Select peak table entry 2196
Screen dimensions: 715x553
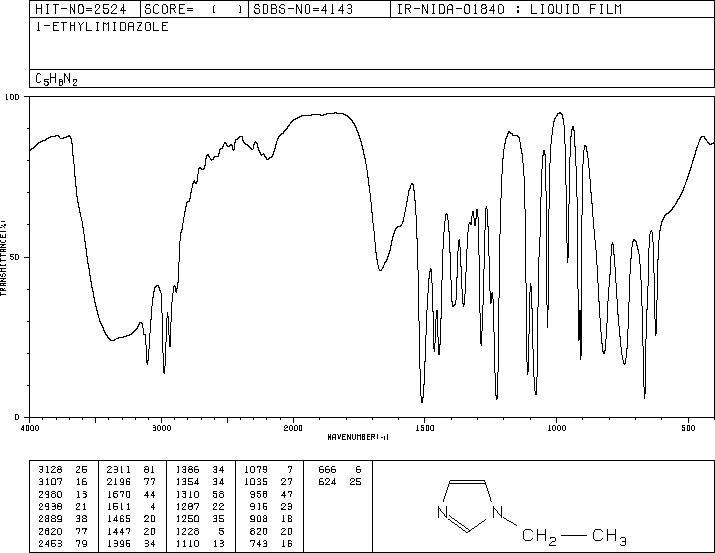pos(119,482)
